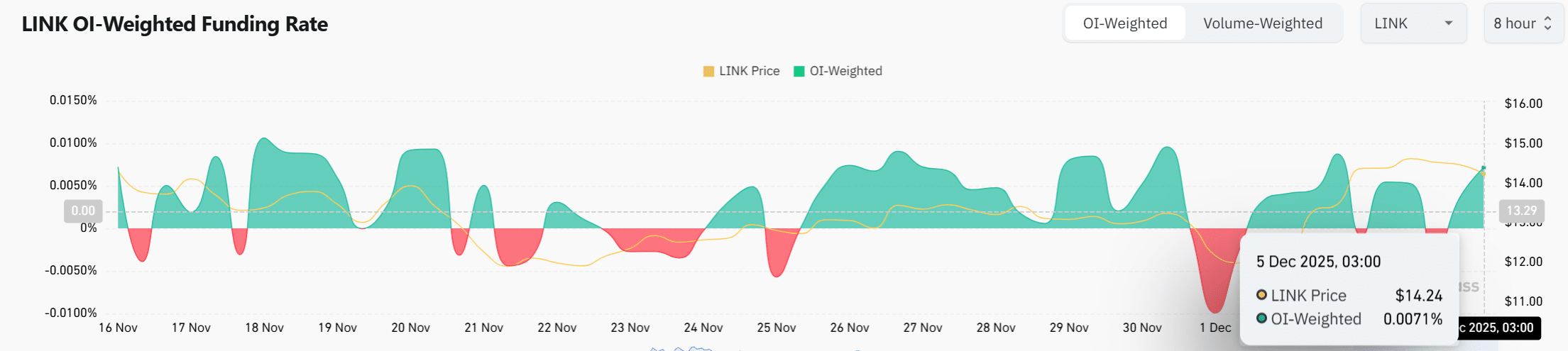
Task: Click the green data point at chart end
Action: click(1484, 168)
